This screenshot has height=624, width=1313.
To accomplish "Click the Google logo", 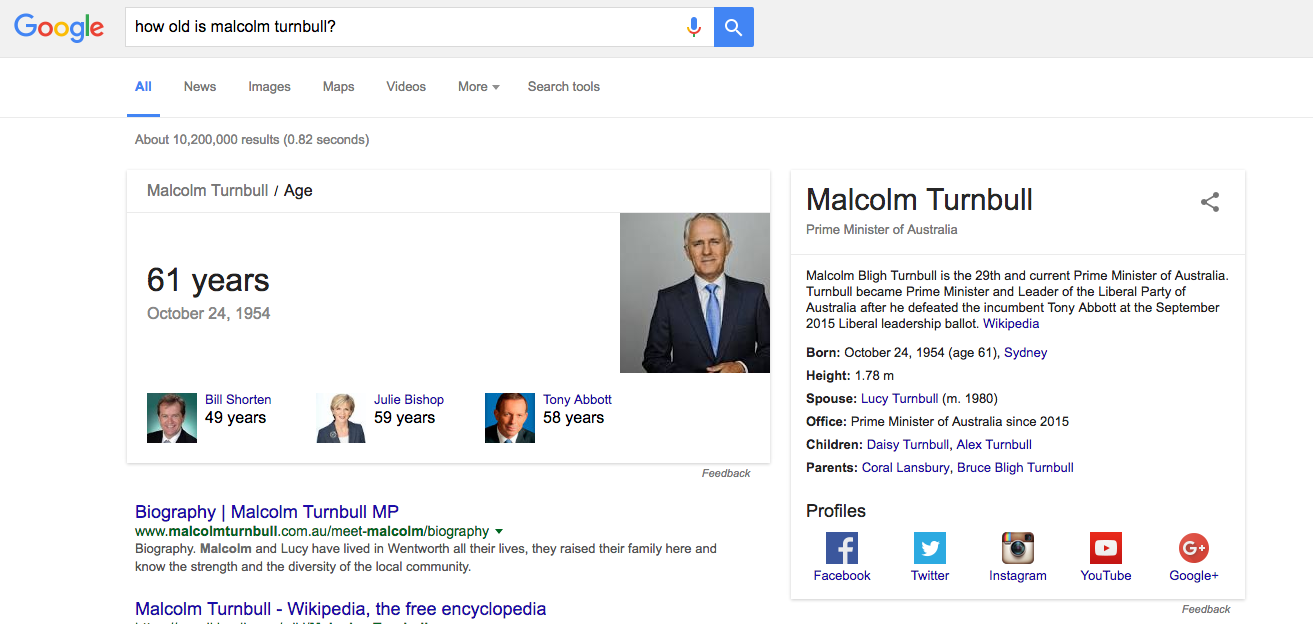I will click(59, 27).
